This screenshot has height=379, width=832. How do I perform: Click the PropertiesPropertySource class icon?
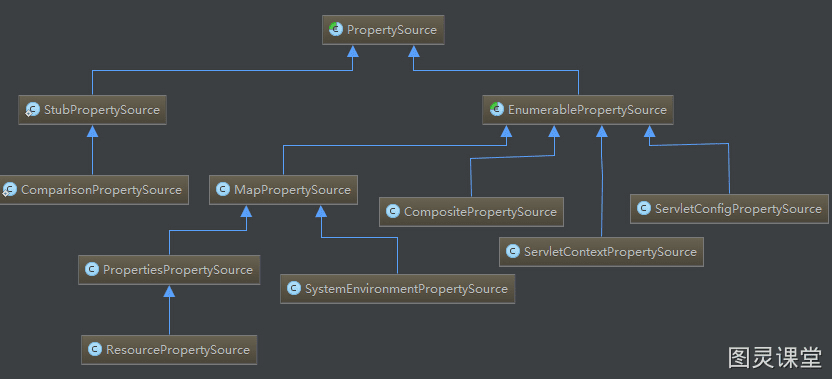92,270
